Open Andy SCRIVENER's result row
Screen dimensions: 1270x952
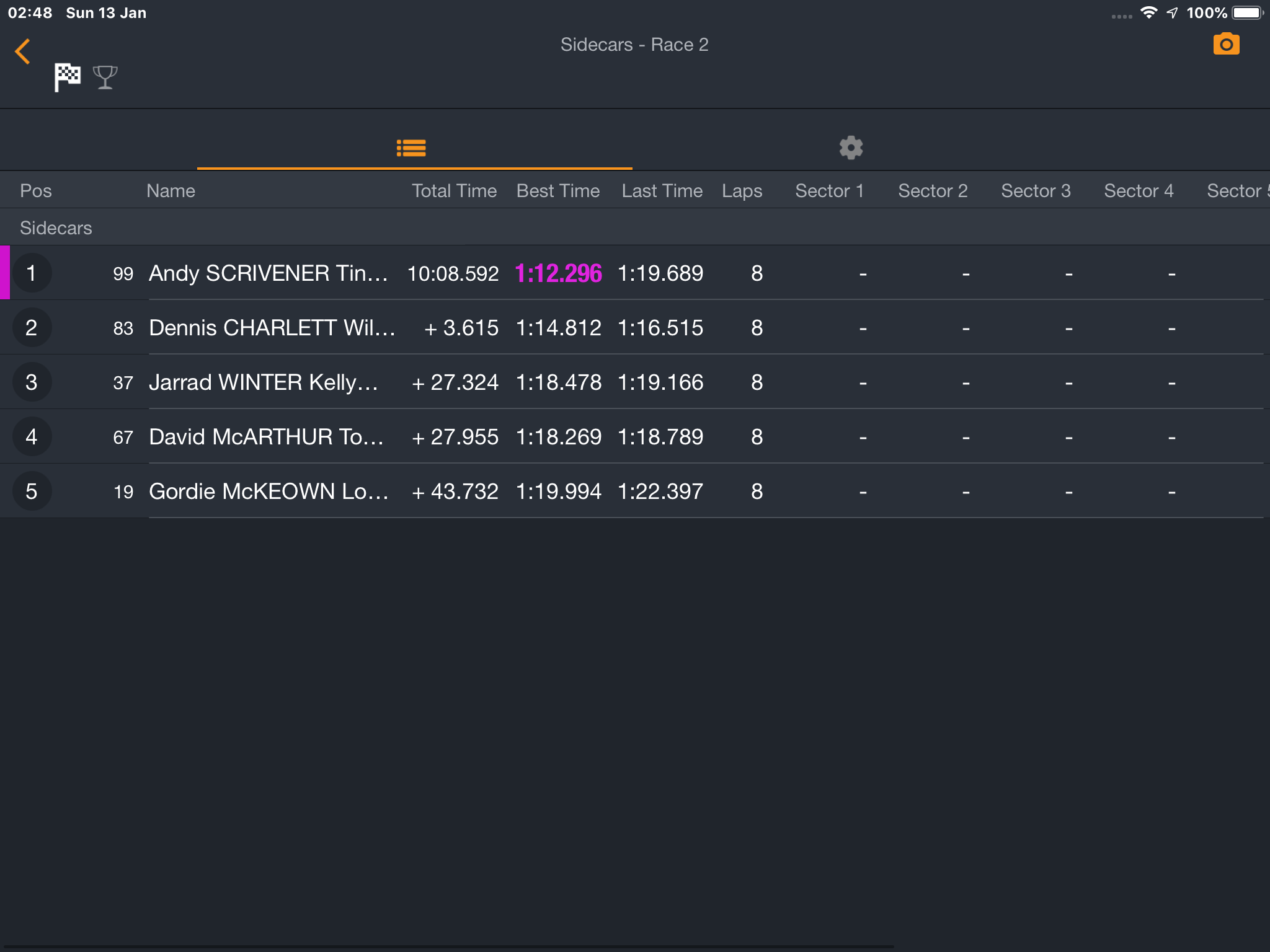[635, 273]
